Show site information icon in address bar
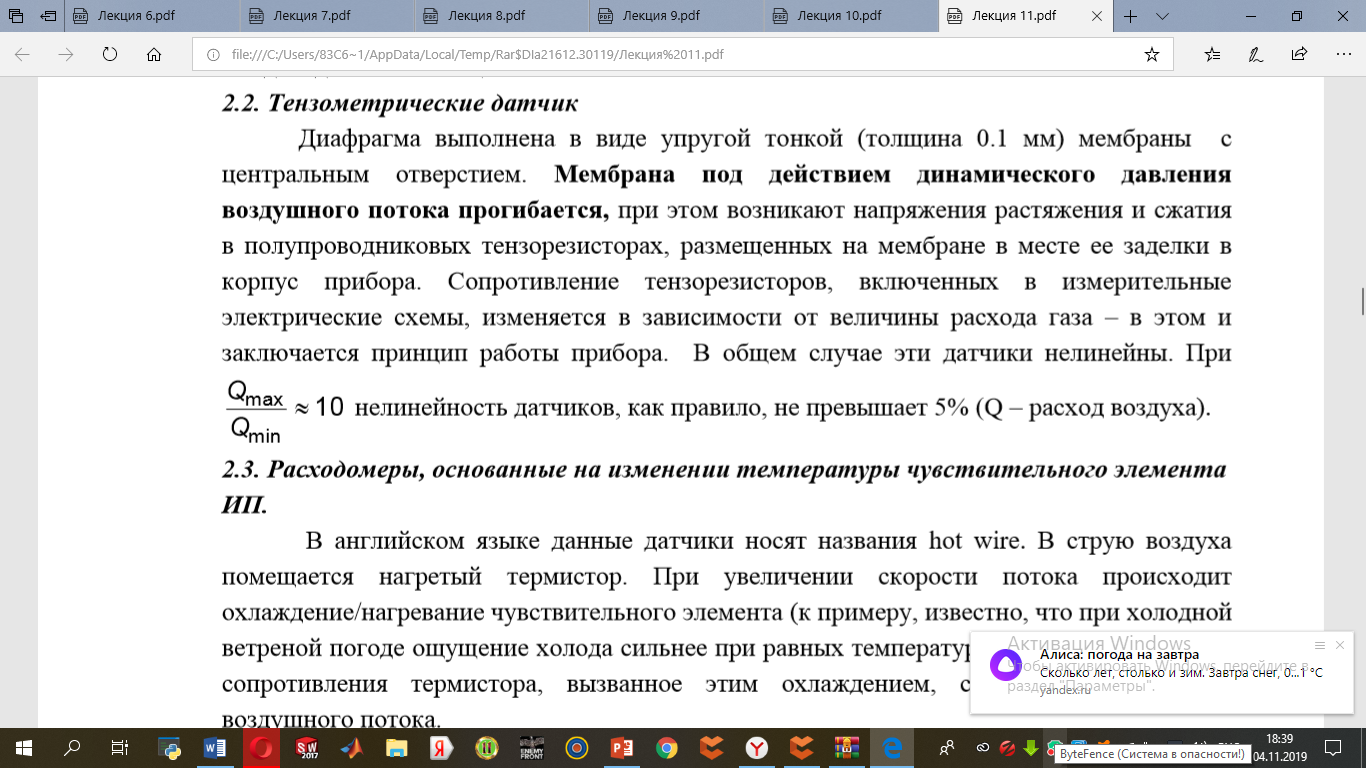The height and width of the screenshot is (768, 1366). point(213,54)
